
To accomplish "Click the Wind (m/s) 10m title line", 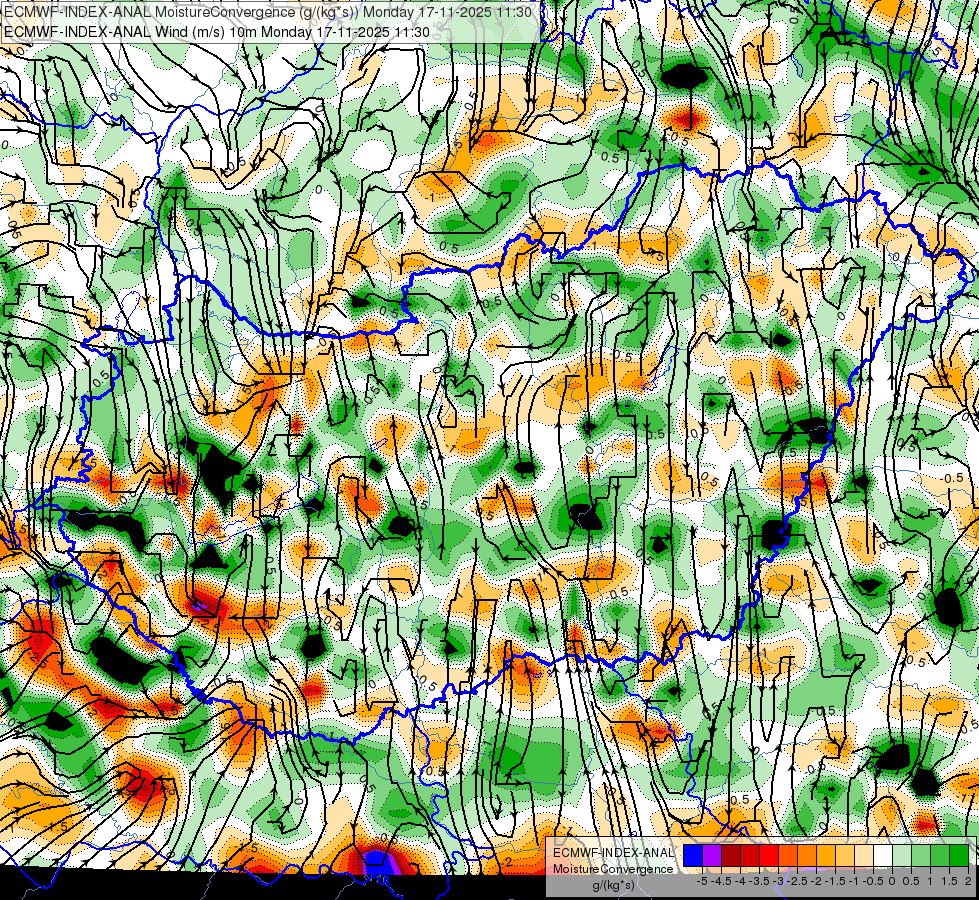I will 217,31.
